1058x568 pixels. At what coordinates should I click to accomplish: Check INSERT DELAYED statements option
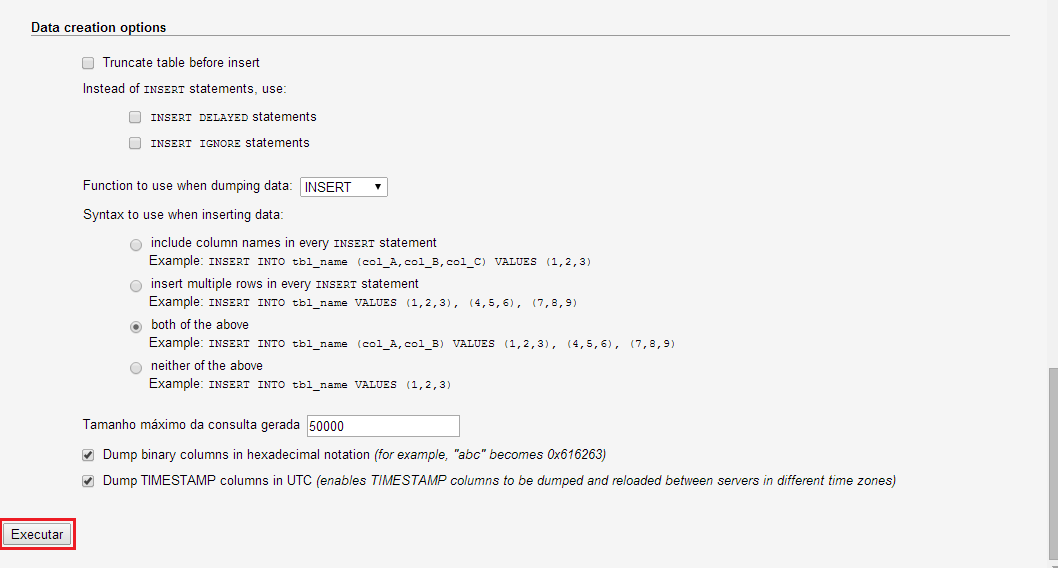point(135,117)
